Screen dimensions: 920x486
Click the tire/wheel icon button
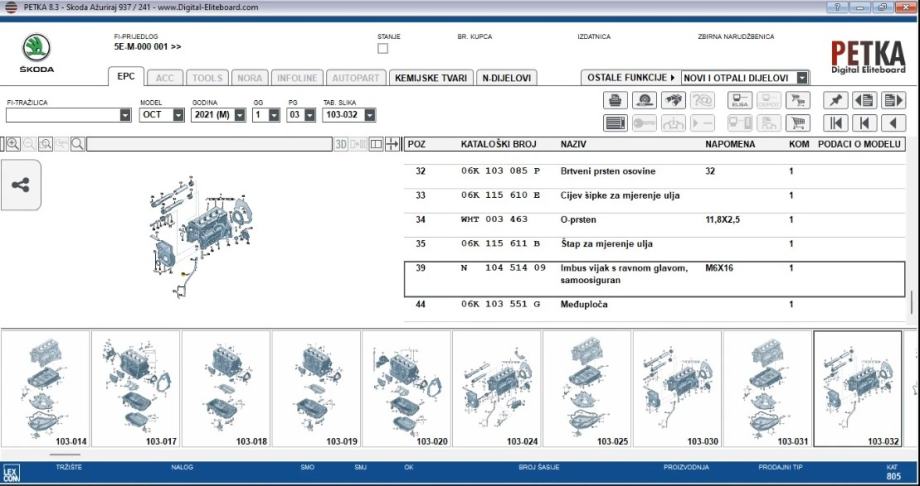644,100
